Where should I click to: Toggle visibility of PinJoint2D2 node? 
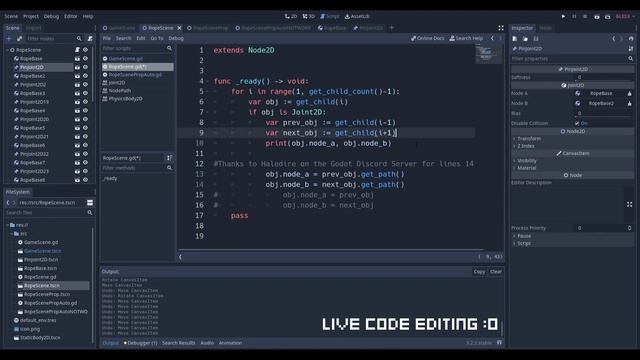click(x=85, y=84)
